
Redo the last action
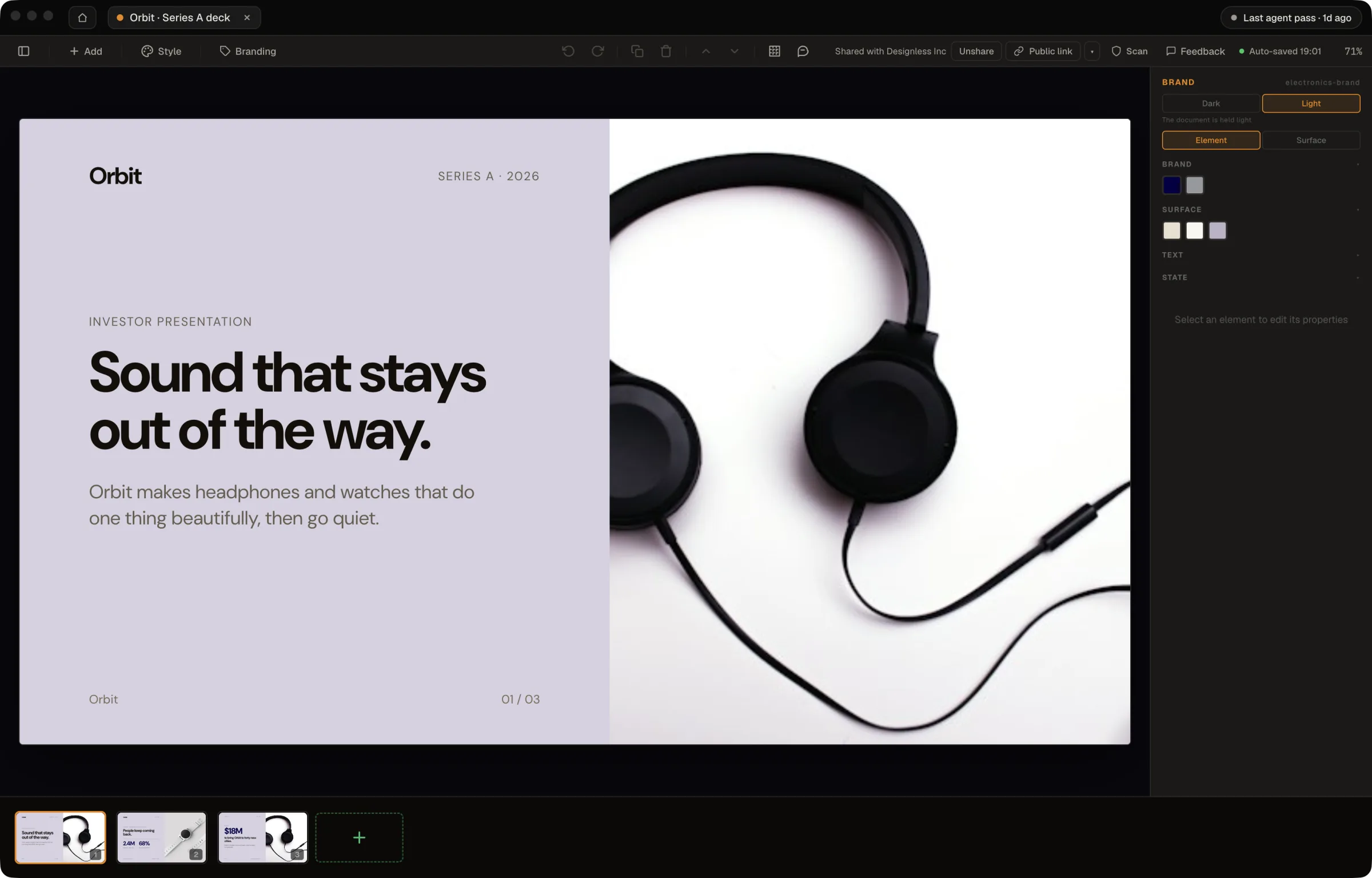[598, 51]
